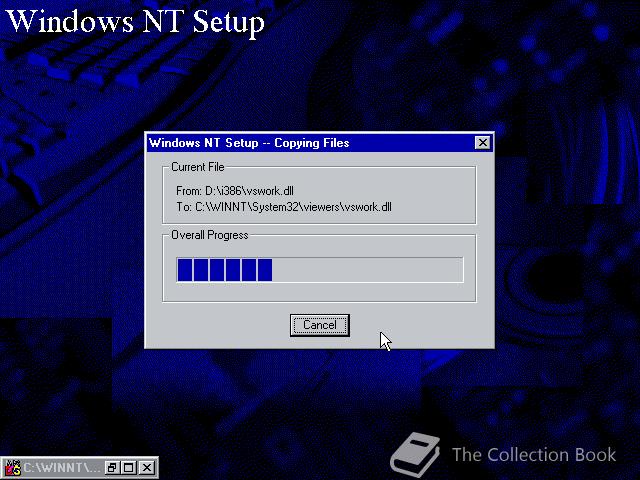The image size is (640, 480).
Task: Close the minimized C:\WINNT window
Action: (147, 467)
